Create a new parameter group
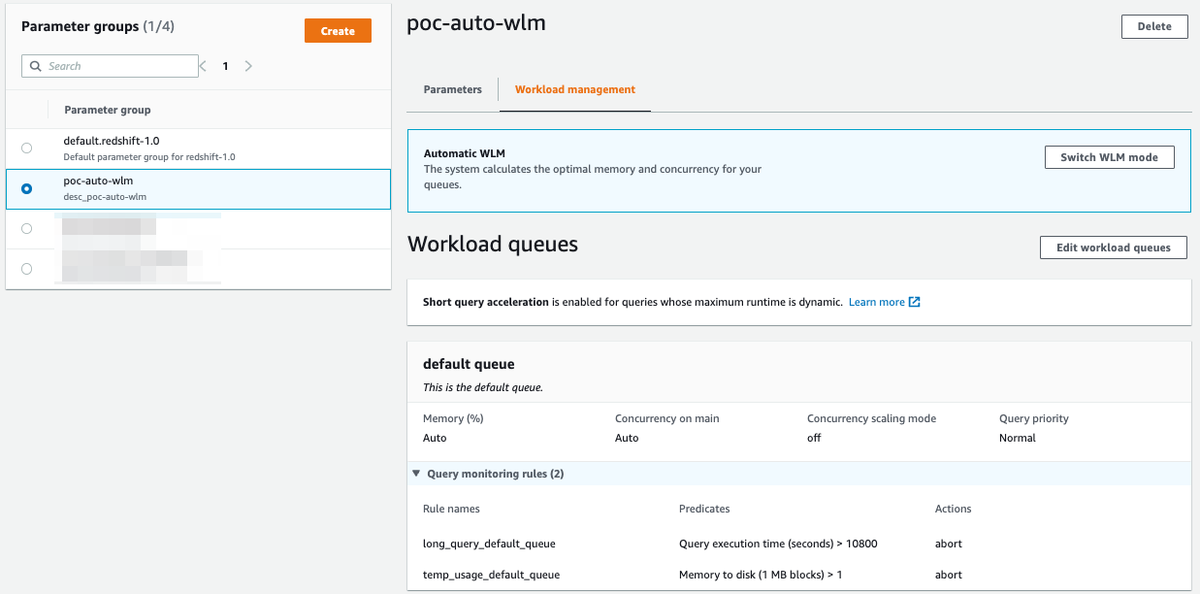 [338, 31]
